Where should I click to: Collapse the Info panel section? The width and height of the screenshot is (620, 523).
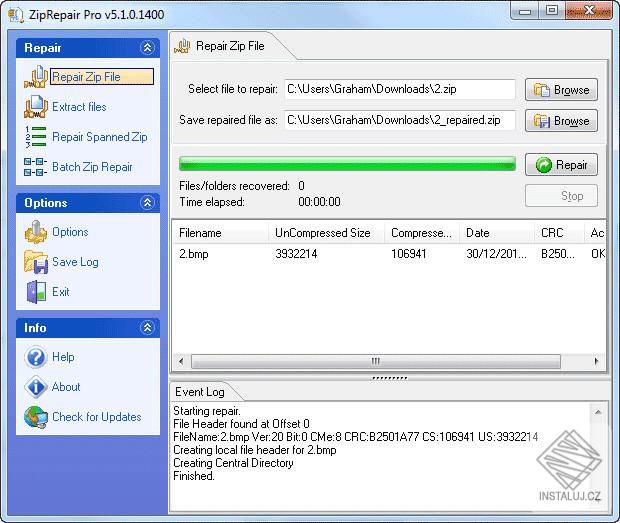click(x=147, y=328)
